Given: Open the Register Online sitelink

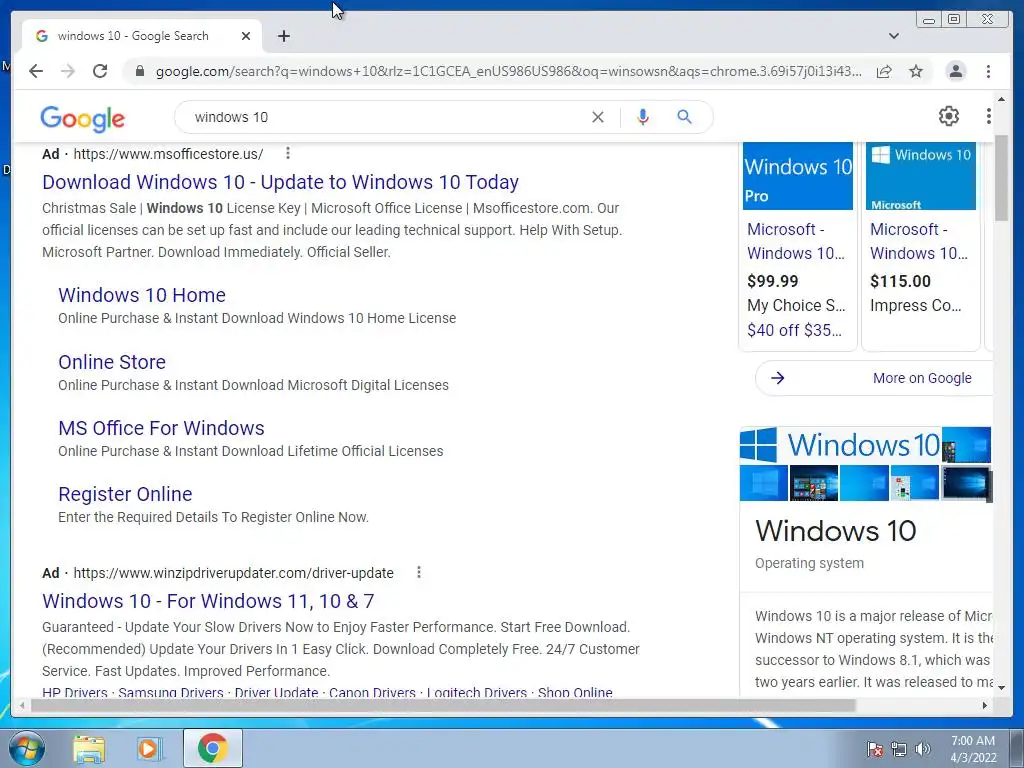Looking at the screenshot, I should [125, 494].
